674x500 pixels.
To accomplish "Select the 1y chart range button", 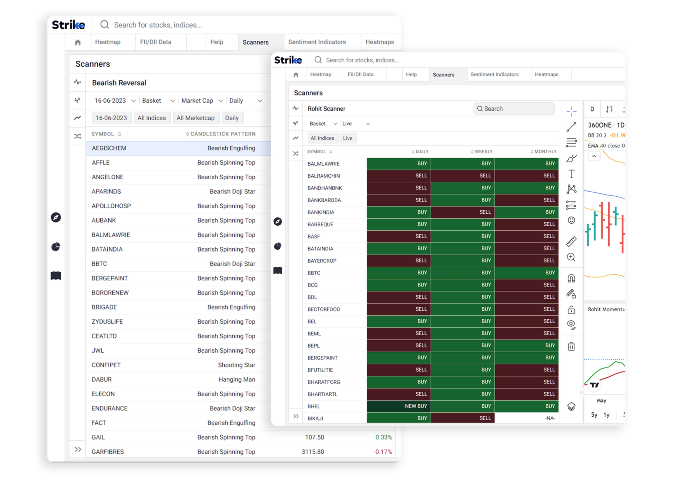I will pyautogui.click(x=607, y=415).
